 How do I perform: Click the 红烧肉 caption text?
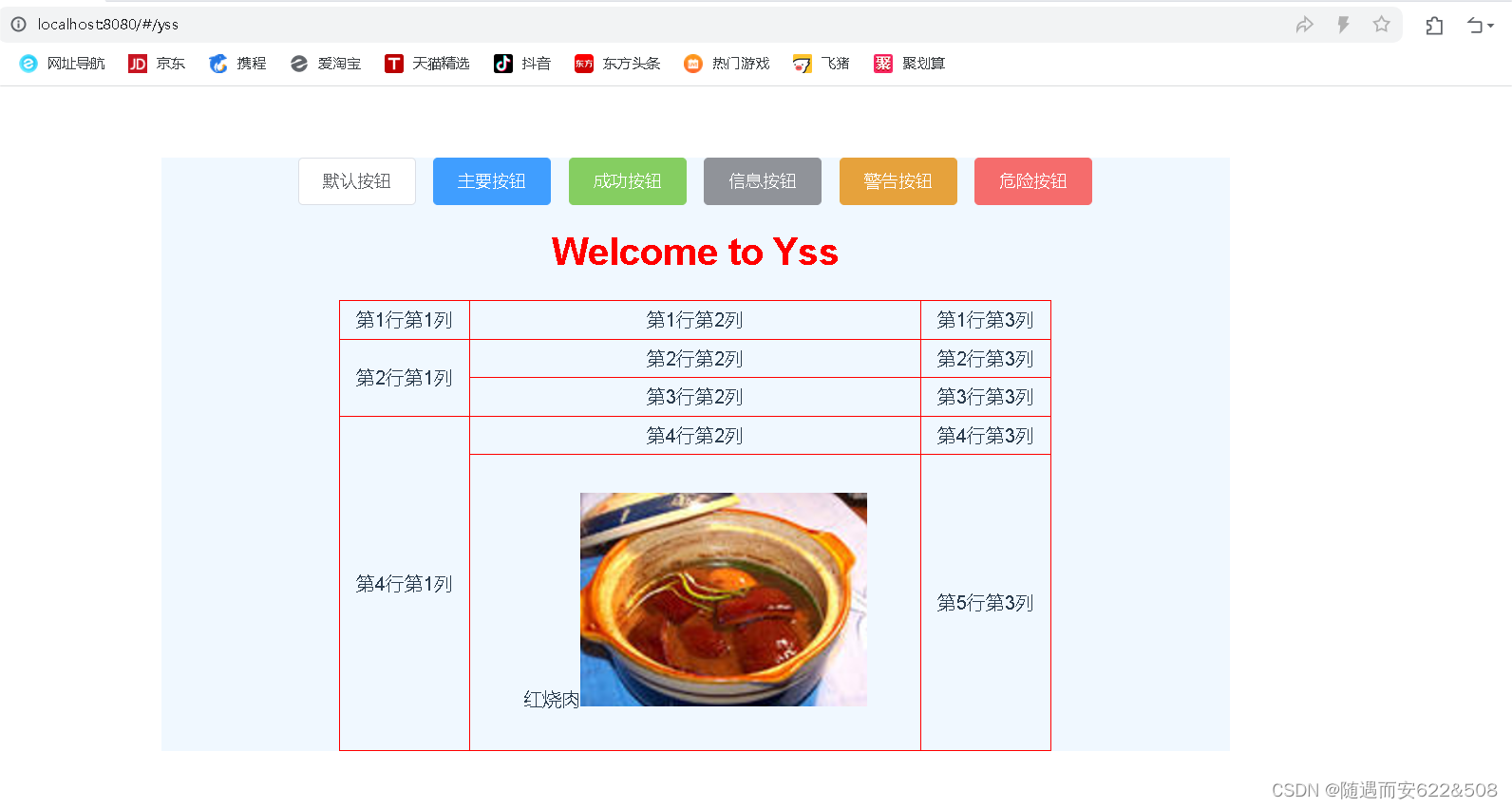552,700
